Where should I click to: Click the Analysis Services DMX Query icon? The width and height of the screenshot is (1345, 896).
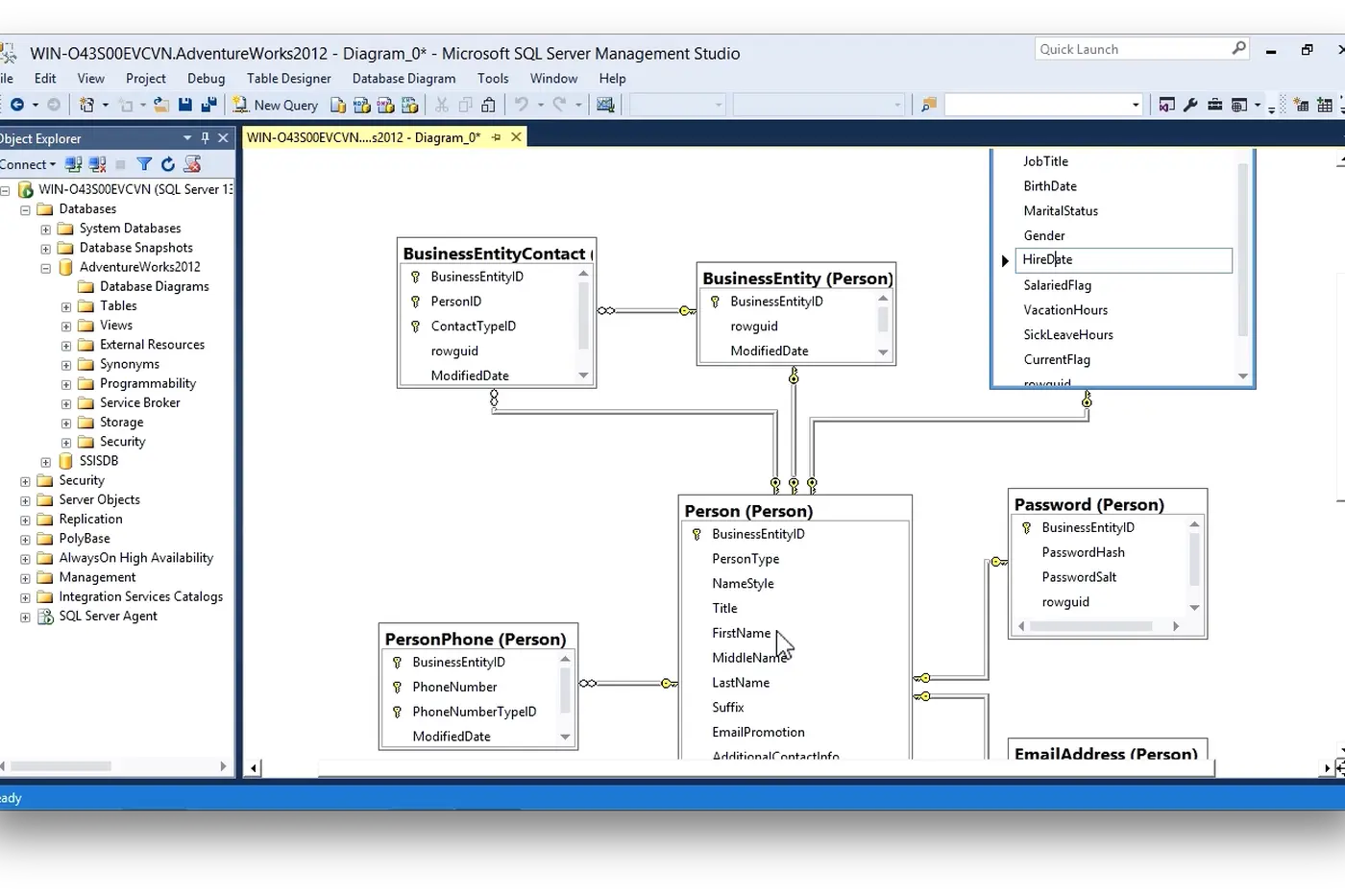[x=386, y=105]
